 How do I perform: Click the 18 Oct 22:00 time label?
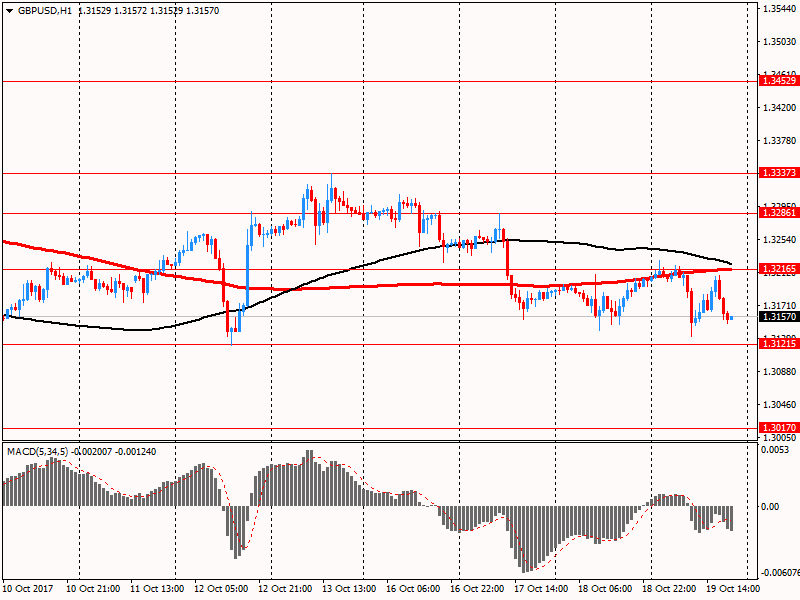click(x=669, y=589)
